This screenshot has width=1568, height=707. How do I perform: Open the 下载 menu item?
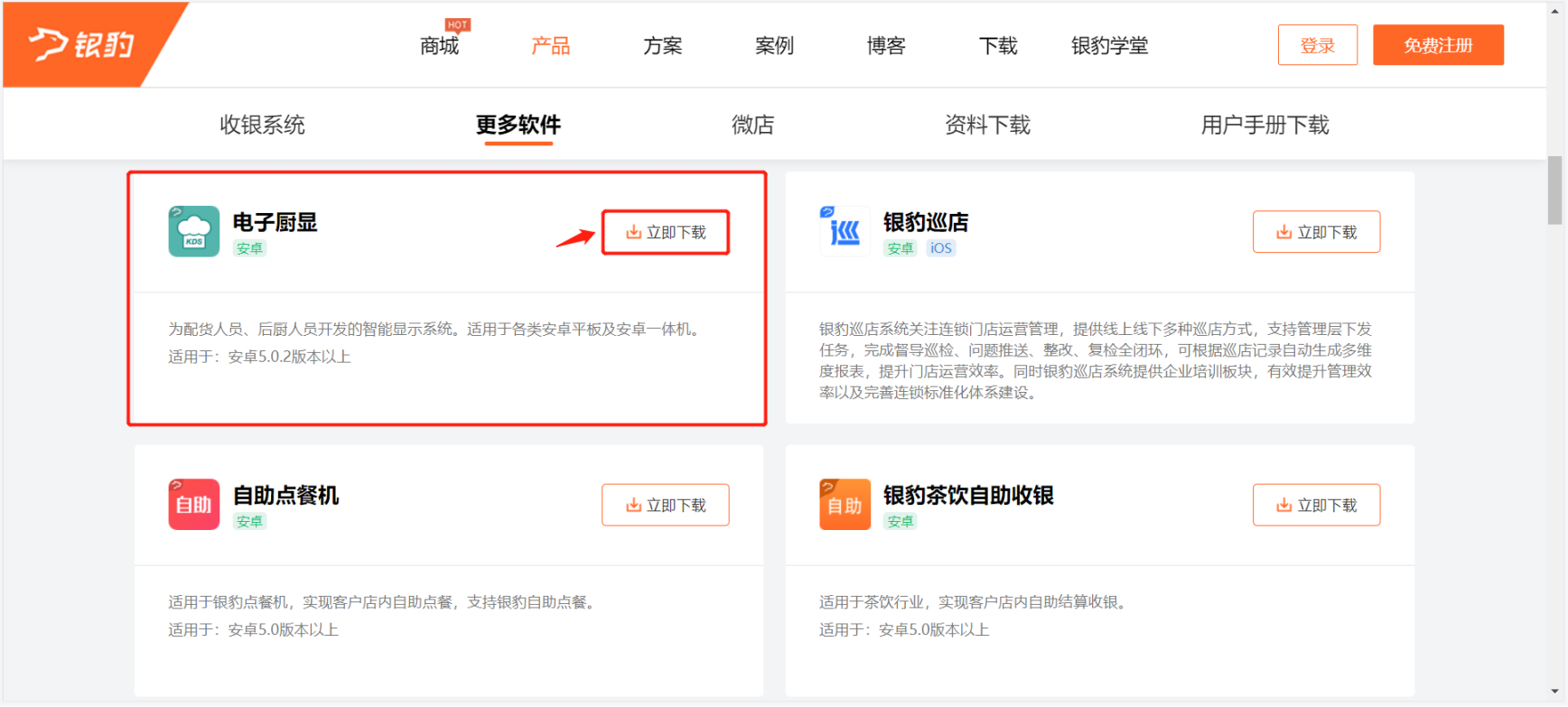pyautogui.click(x=998, y=46)
